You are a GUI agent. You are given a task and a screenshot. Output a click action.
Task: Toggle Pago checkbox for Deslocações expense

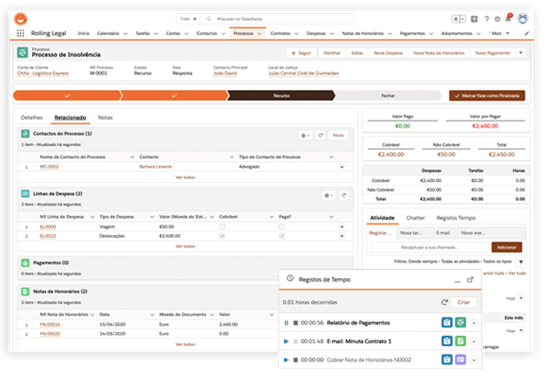coord(282,236)
